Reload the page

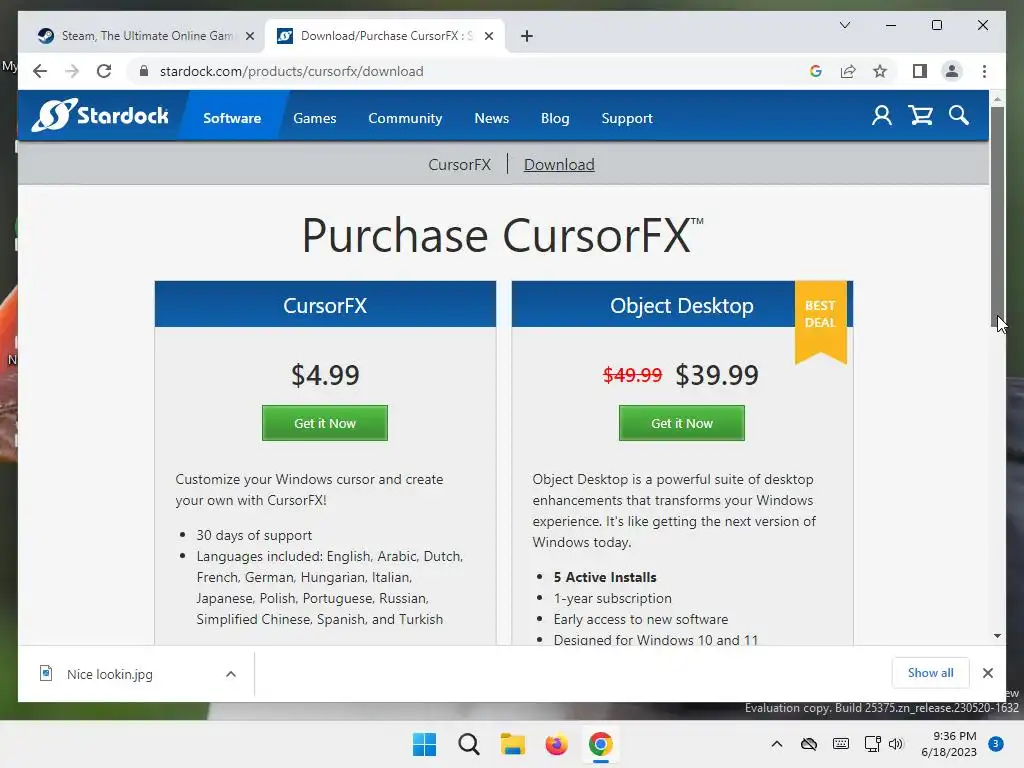(104, 71)
